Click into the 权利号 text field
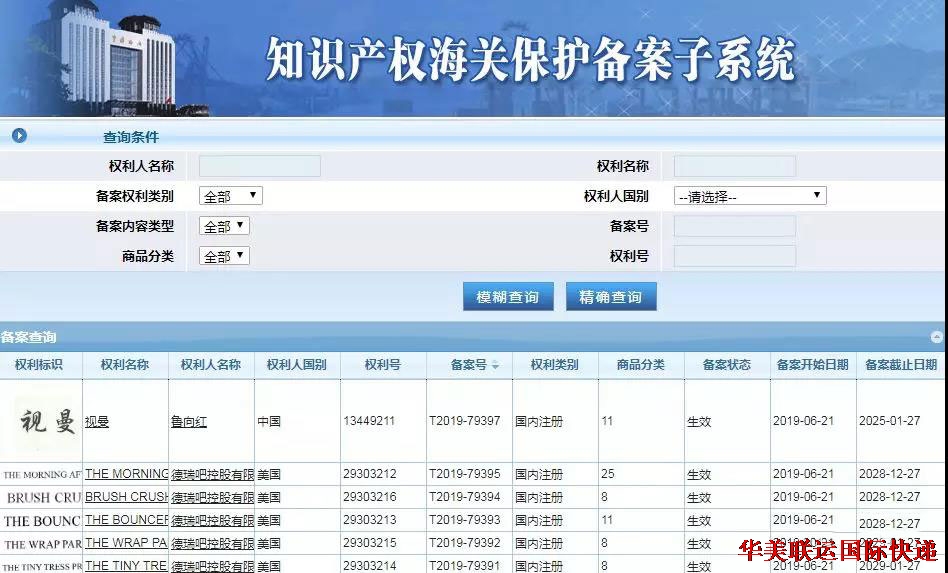This screenshot has width=948, height=573. click(735, 256)
